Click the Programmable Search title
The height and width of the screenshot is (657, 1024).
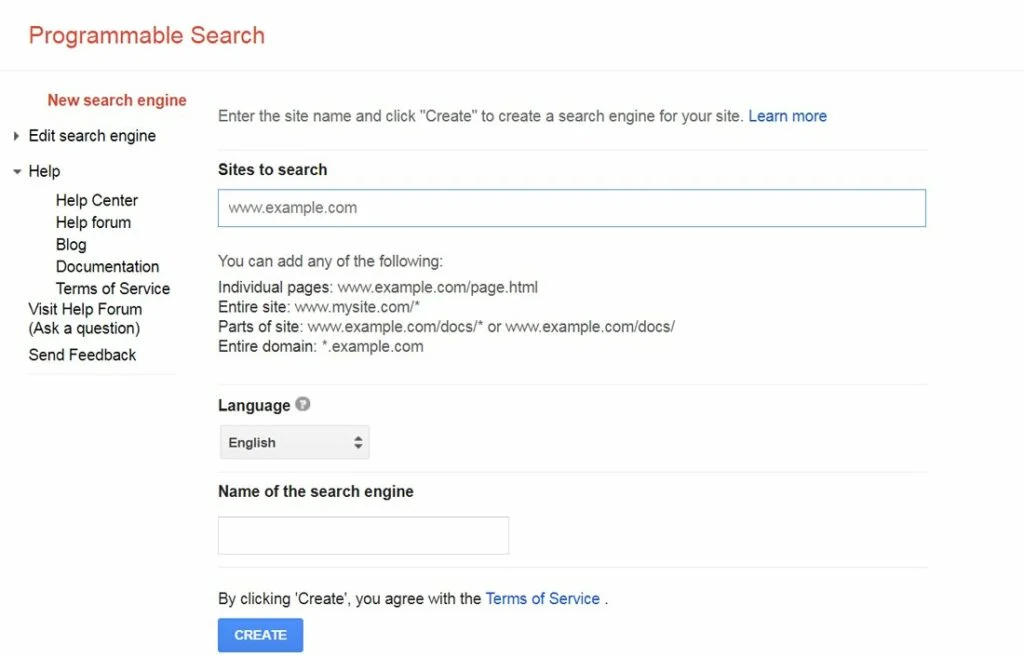(x=146, y=35)
